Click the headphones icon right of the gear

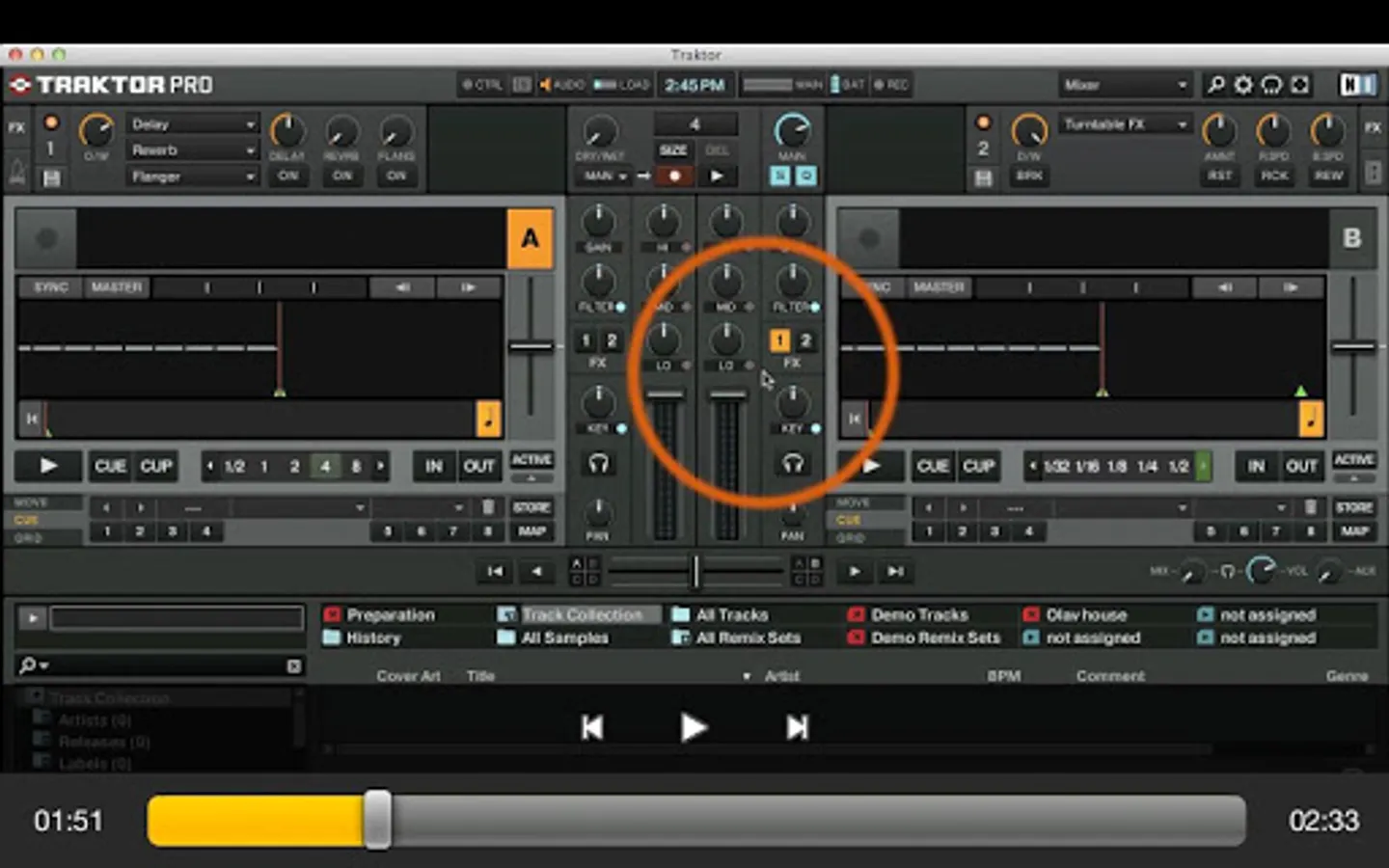coord(1271,85)
